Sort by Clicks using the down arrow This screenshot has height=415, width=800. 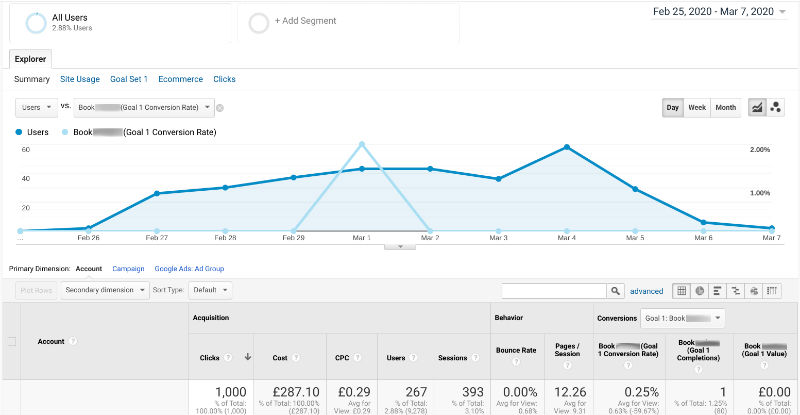(247, 357)
